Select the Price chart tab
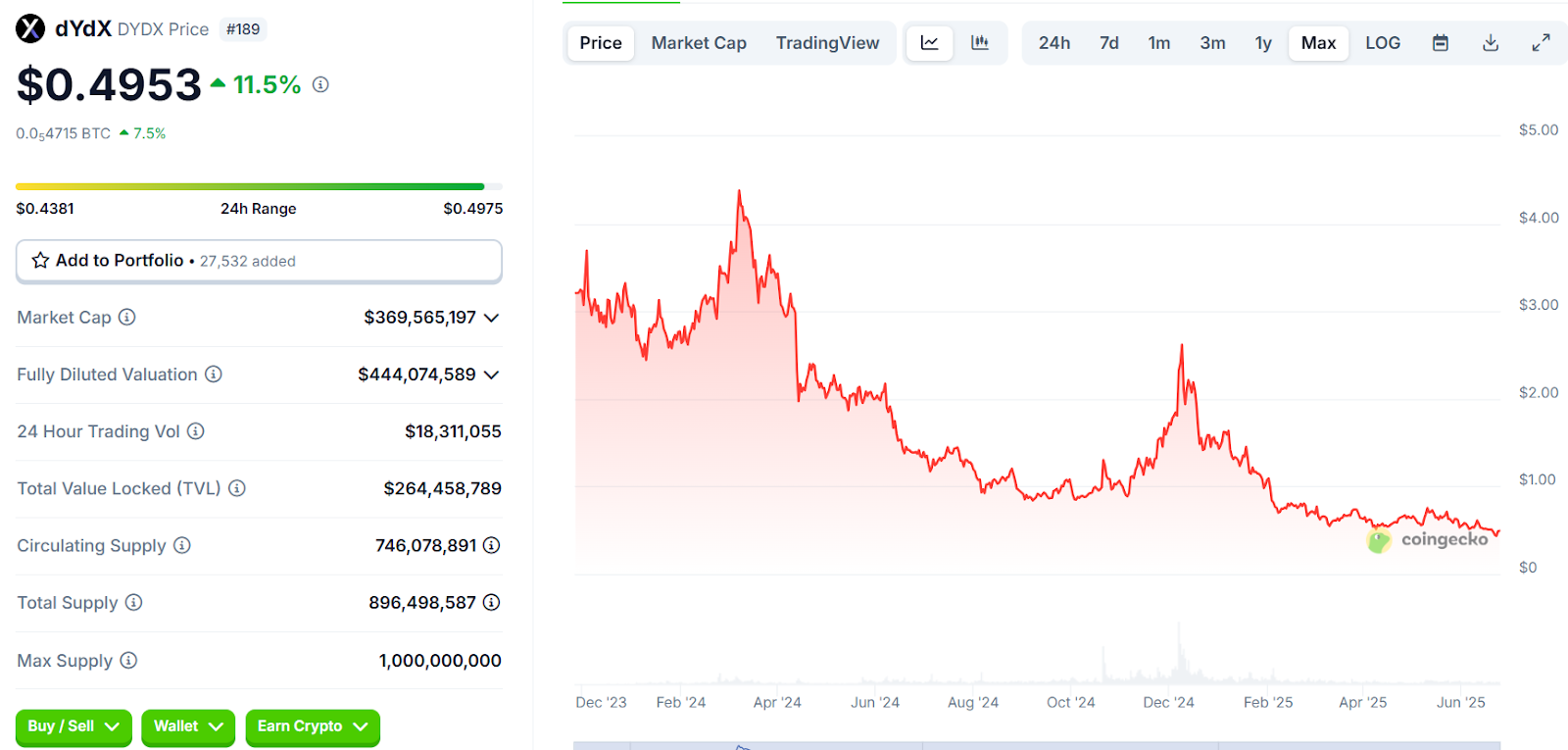The image size is (1568, 750). 601,43
